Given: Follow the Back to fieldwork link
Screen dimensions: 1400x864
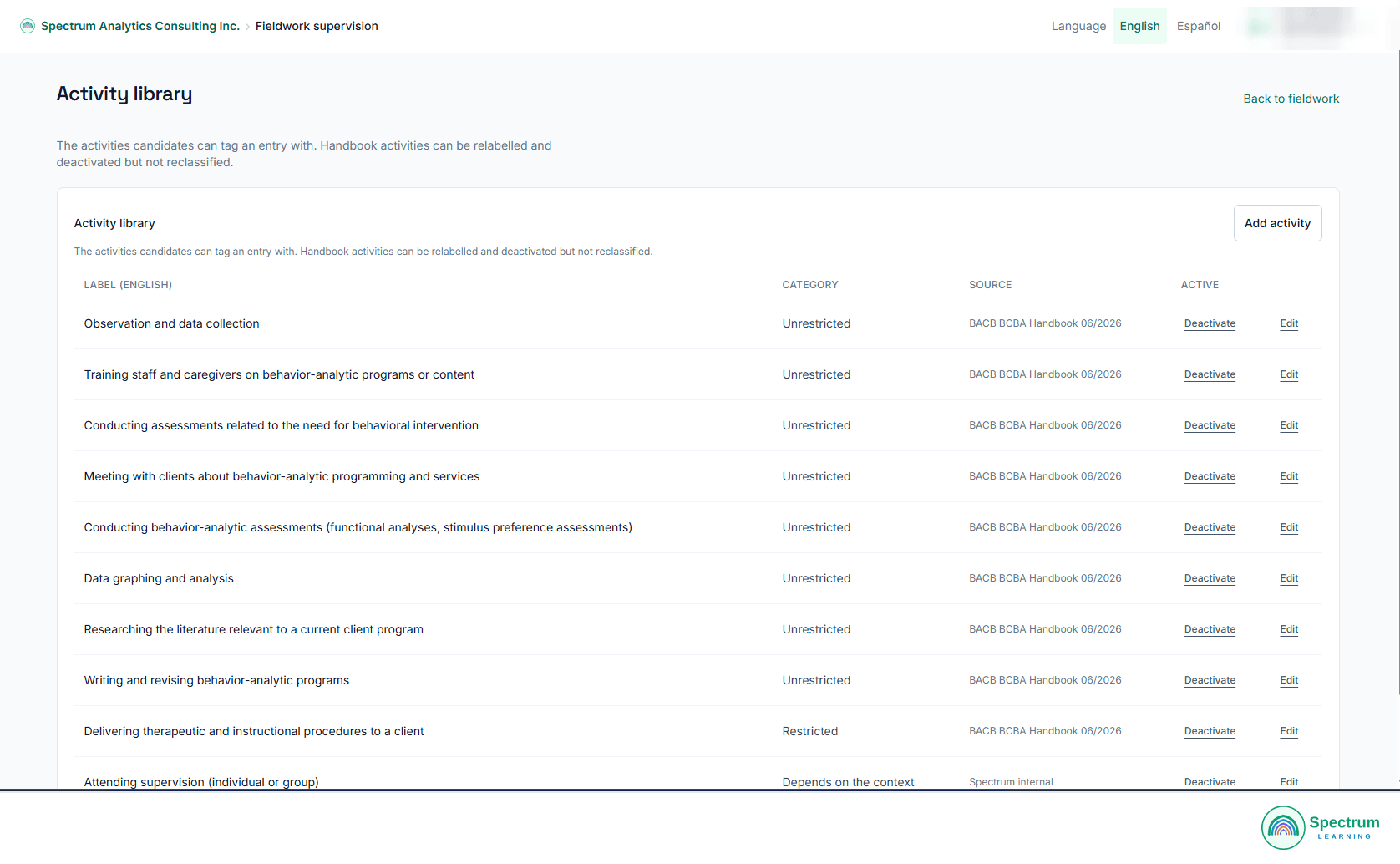Looking at the screenshot, I should click(1291, 99).
